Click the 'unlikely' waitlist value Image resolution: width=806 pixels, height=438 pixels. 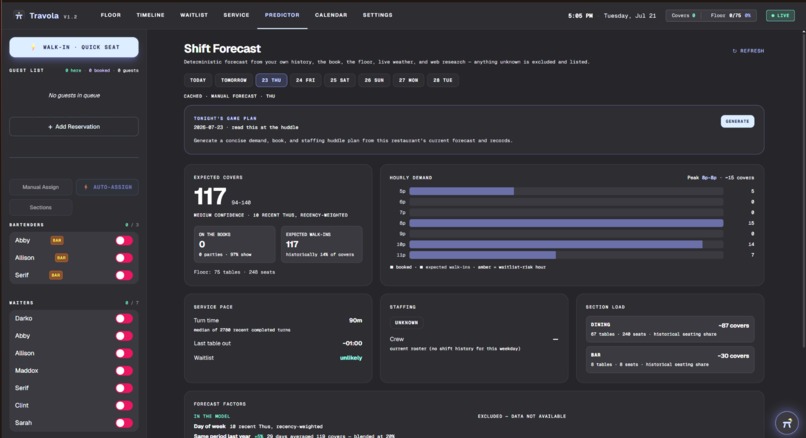pos(351,358)
